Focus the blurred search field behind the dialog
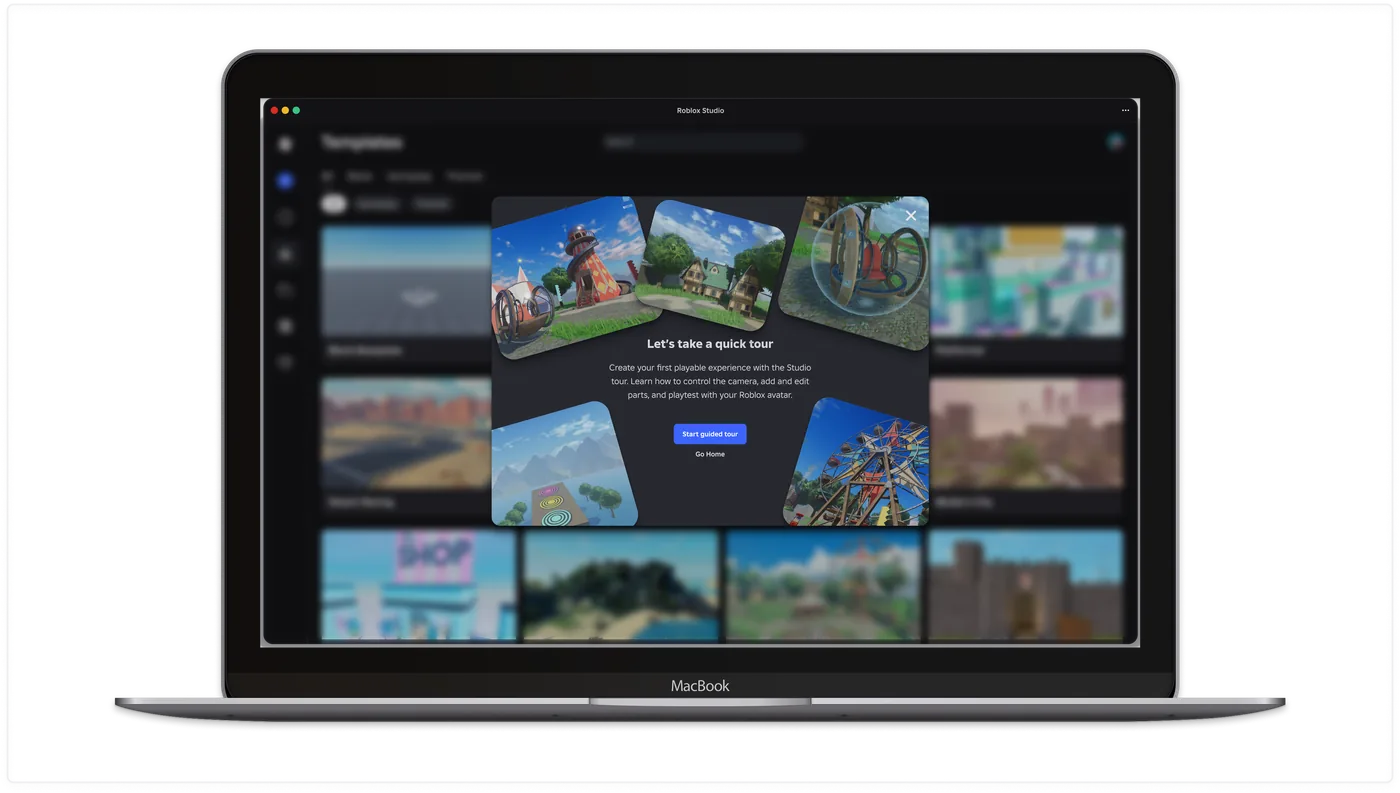The width and height of the screenshot is (1400, 793). click(703, 142)
